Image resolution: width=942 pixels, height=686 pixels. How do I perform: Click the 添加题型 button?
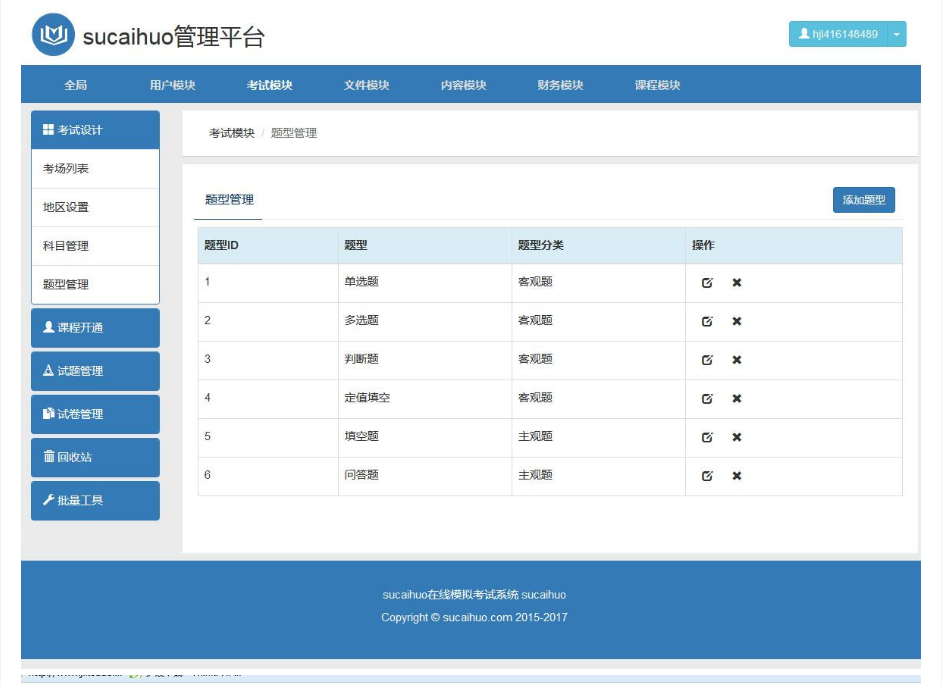coord(863,200)
